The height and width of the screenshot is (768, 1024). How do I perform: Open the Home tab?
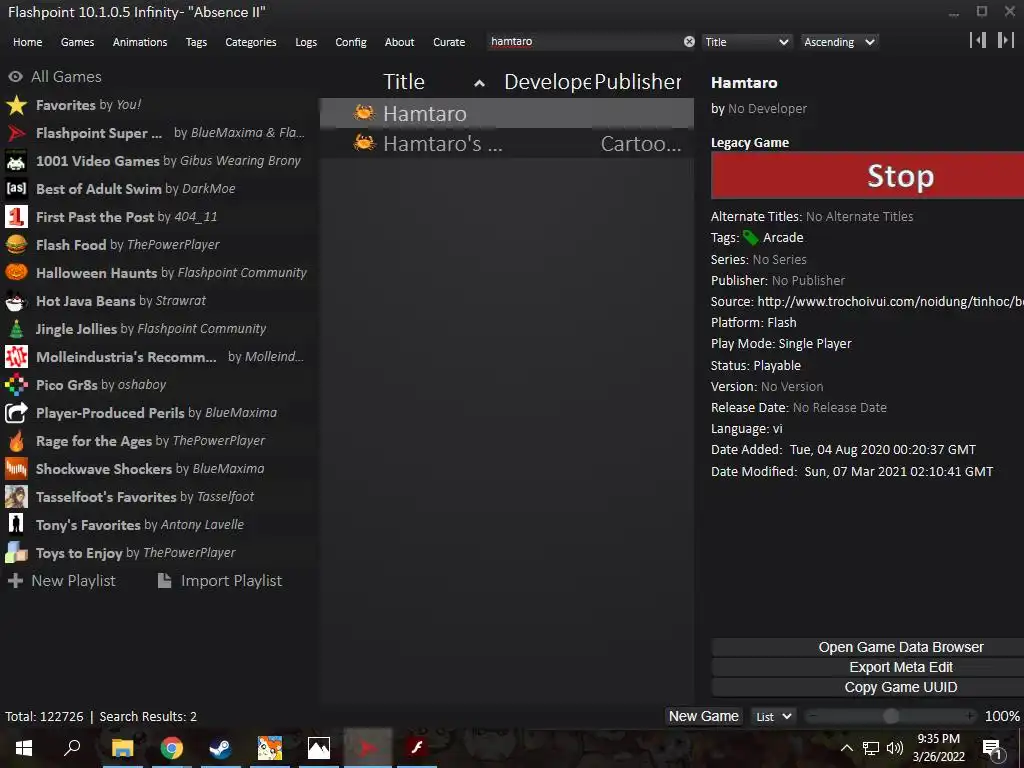pyautogui.click(x=27, y=42)
